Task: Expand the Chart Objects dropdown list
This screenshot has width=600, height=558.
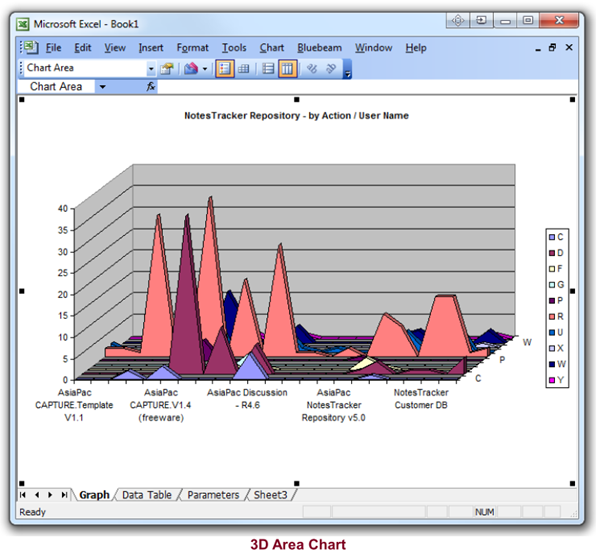Action: tap(151, 68)
